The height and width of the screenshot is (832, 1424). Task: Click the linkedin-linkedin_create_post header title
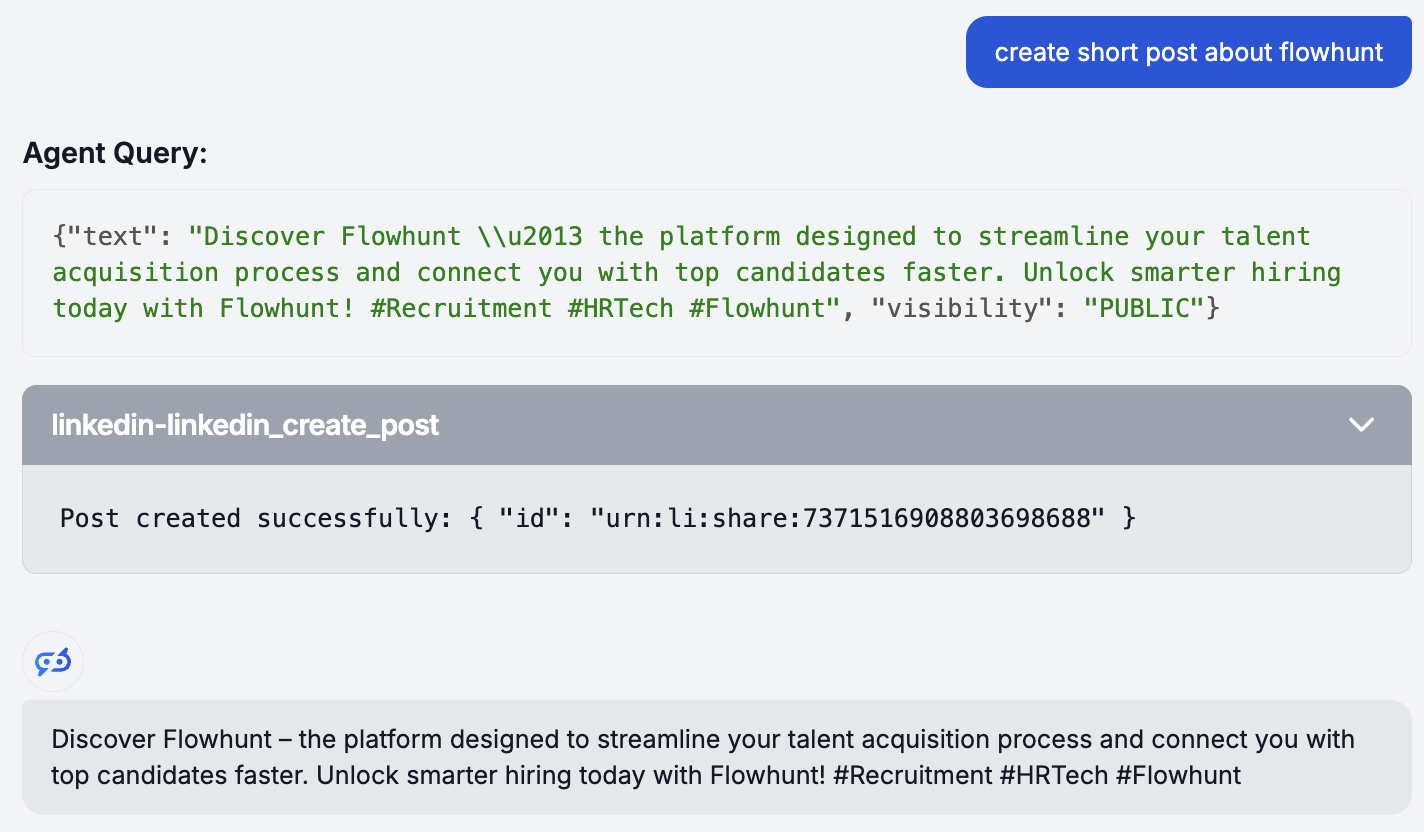point(245,425)
